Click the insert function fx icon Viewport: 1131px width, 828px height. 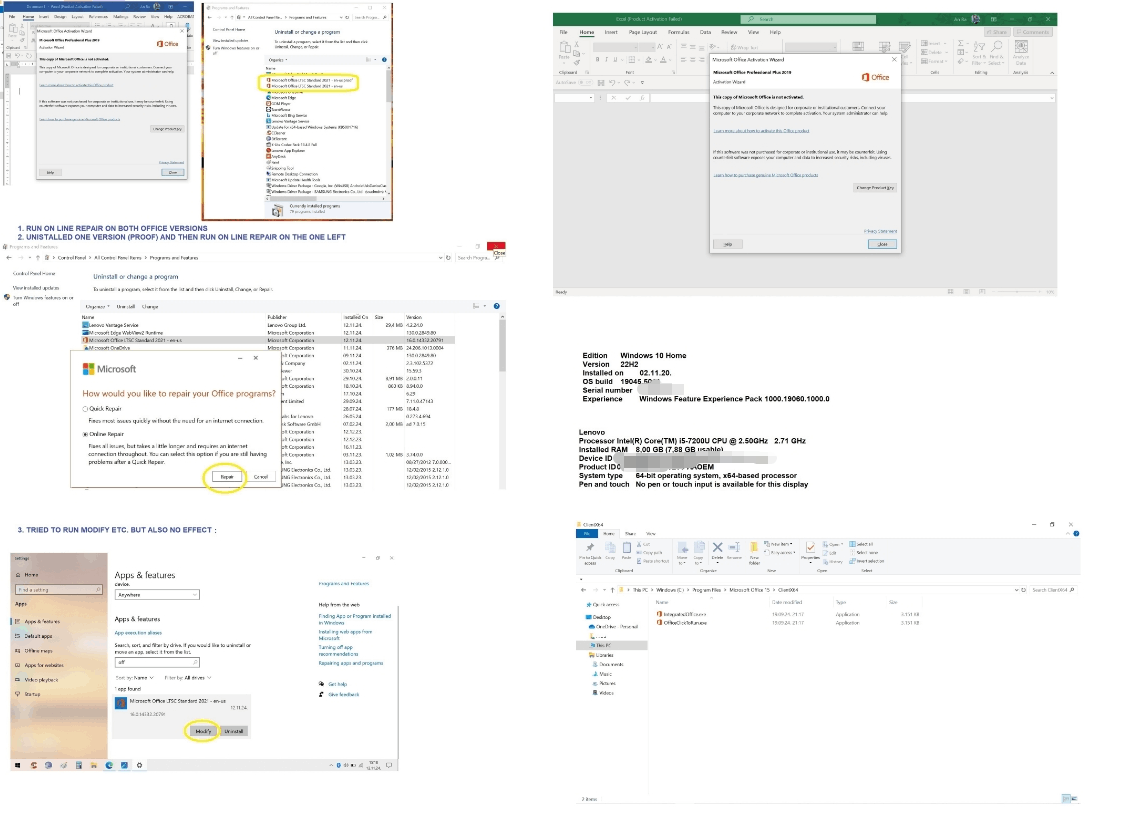[642, 98]
